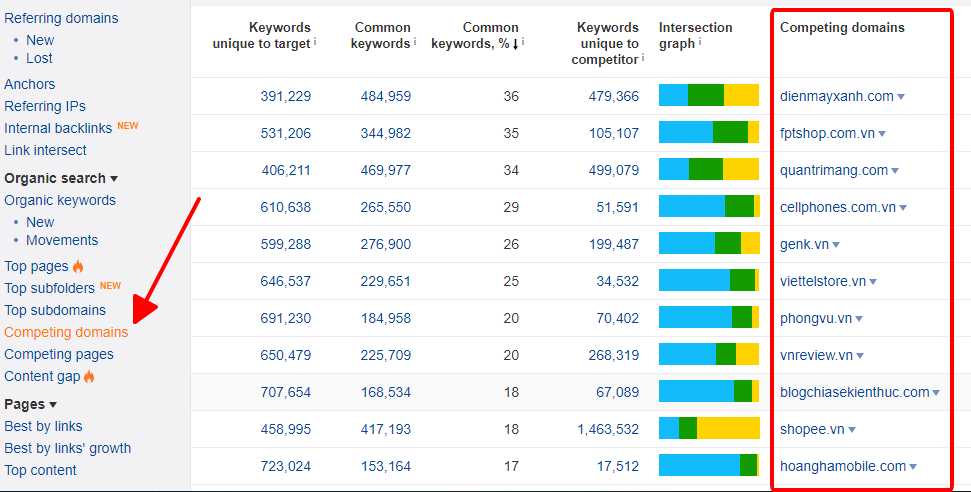Click unique keywords value 599,288

click(x=285, y=245)
